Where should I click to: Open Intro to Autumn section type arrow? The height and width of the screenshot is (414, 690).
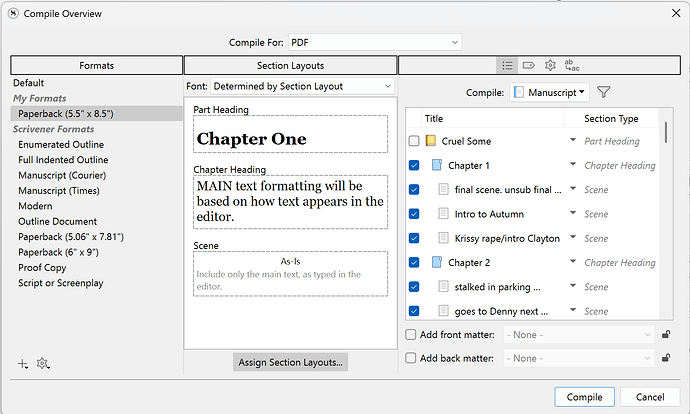[573, 213]
